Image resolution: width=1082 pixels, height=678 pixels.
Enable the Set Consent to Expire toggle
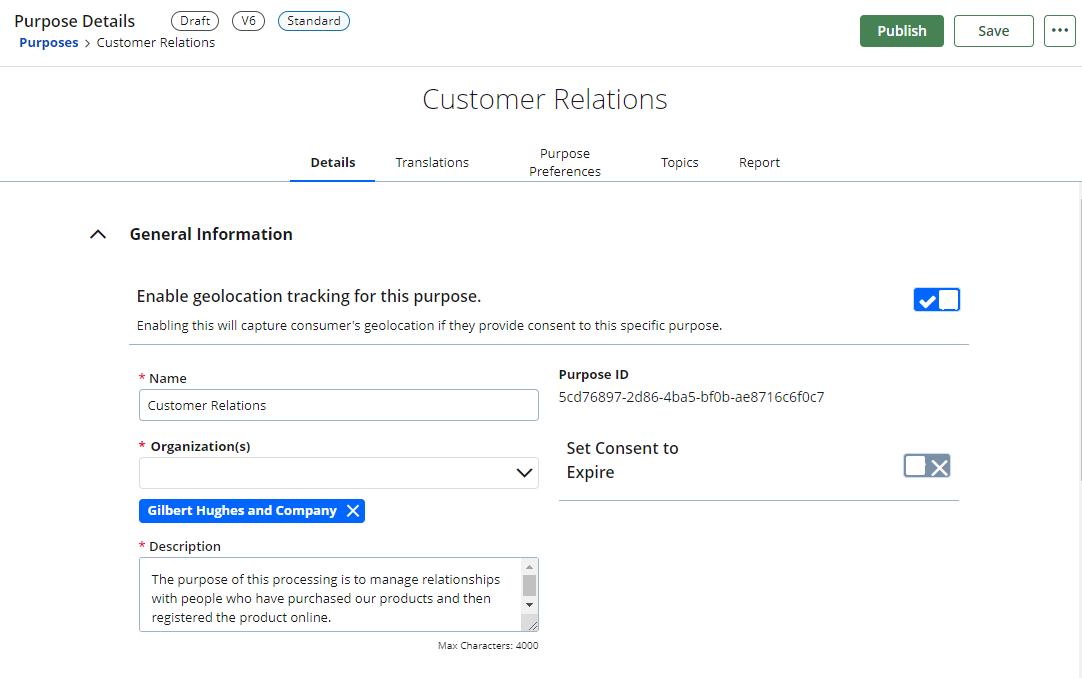[x=926, y=465]
